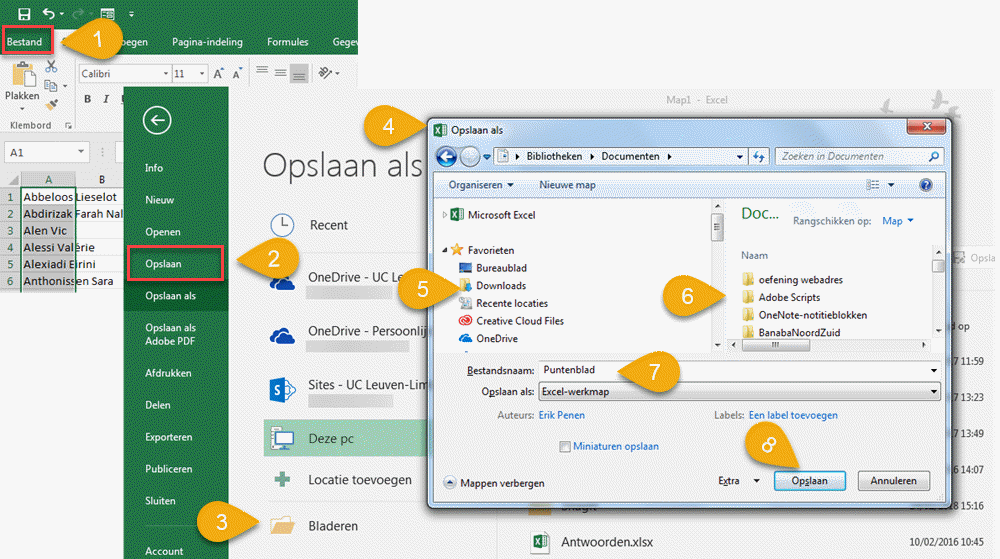This screenshot has height=559, width=1000.
Task: Expand the Microsoft Excel tree node
Action: click(x=445, y=215)
